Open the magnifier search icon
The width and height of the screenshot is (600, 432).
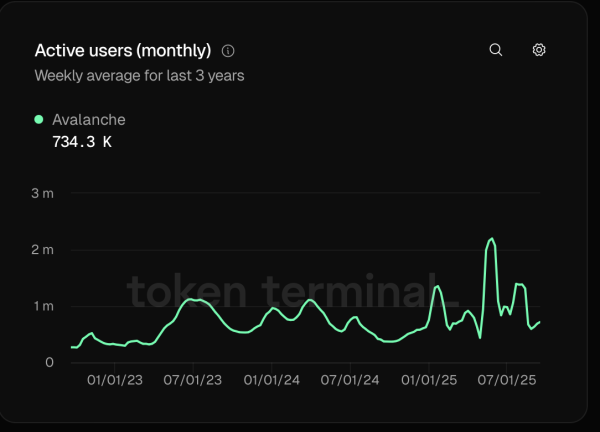click(495, 50)
